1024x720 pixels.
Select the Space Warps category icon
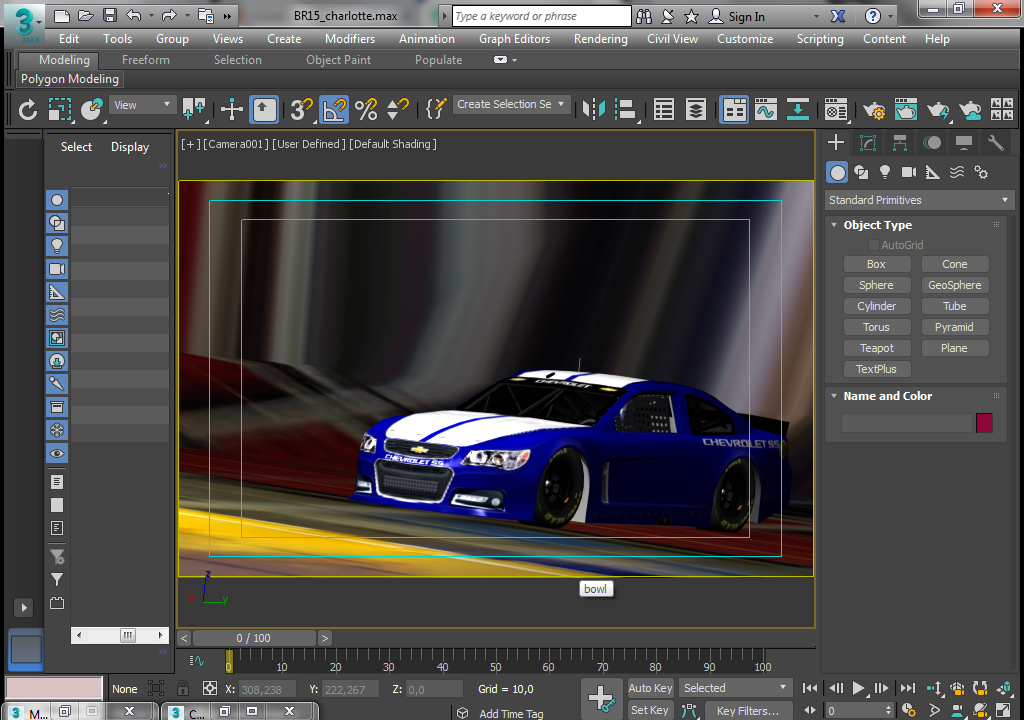pos(957,172)
